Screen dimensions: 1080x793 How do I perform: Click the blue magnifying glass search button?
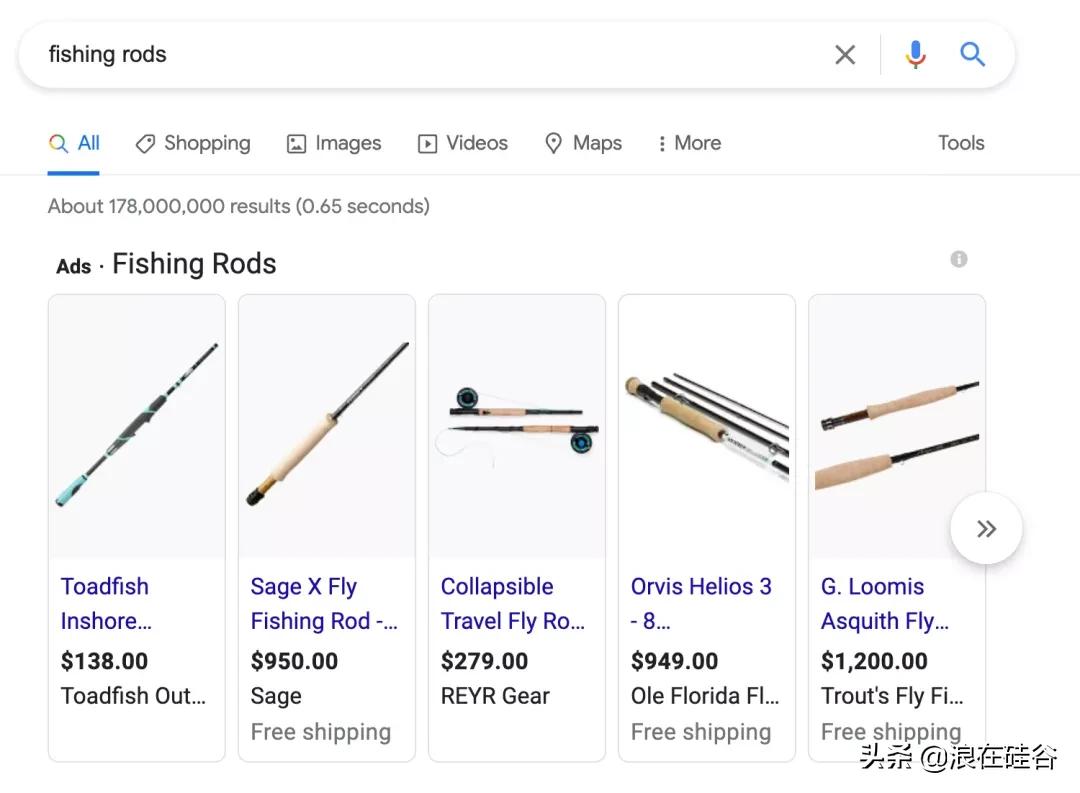coord(972,55)
